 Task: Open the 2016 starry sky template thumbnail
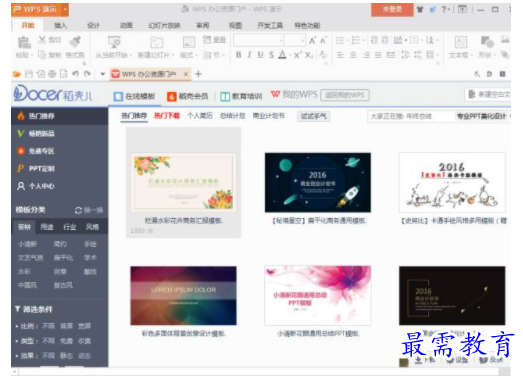[318, 182]
